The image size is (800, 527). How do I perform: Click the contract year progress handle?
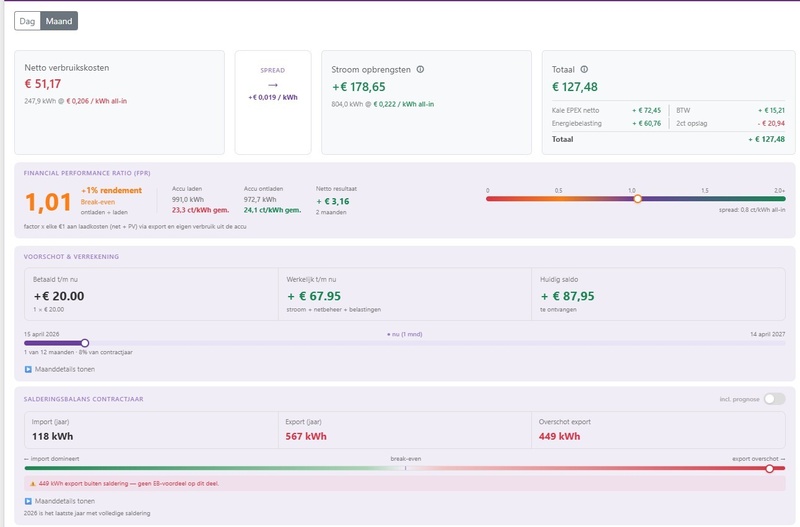coord(85,343)
